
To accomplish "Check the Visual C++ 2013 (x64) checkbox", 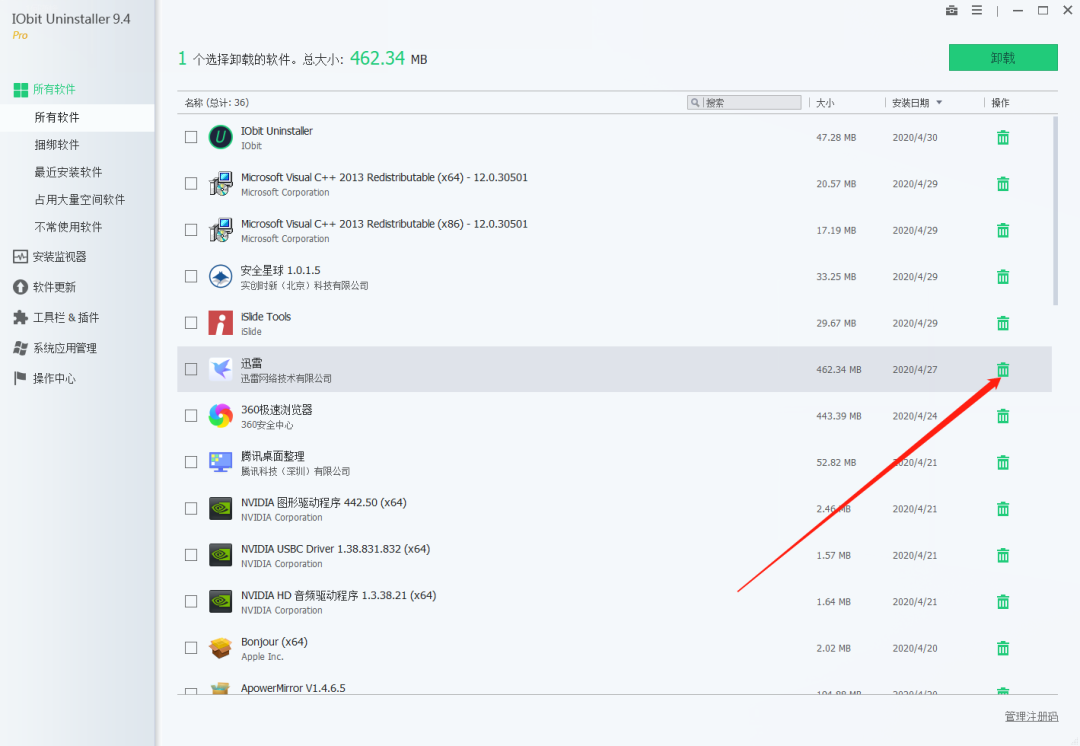I will [191, 183].
